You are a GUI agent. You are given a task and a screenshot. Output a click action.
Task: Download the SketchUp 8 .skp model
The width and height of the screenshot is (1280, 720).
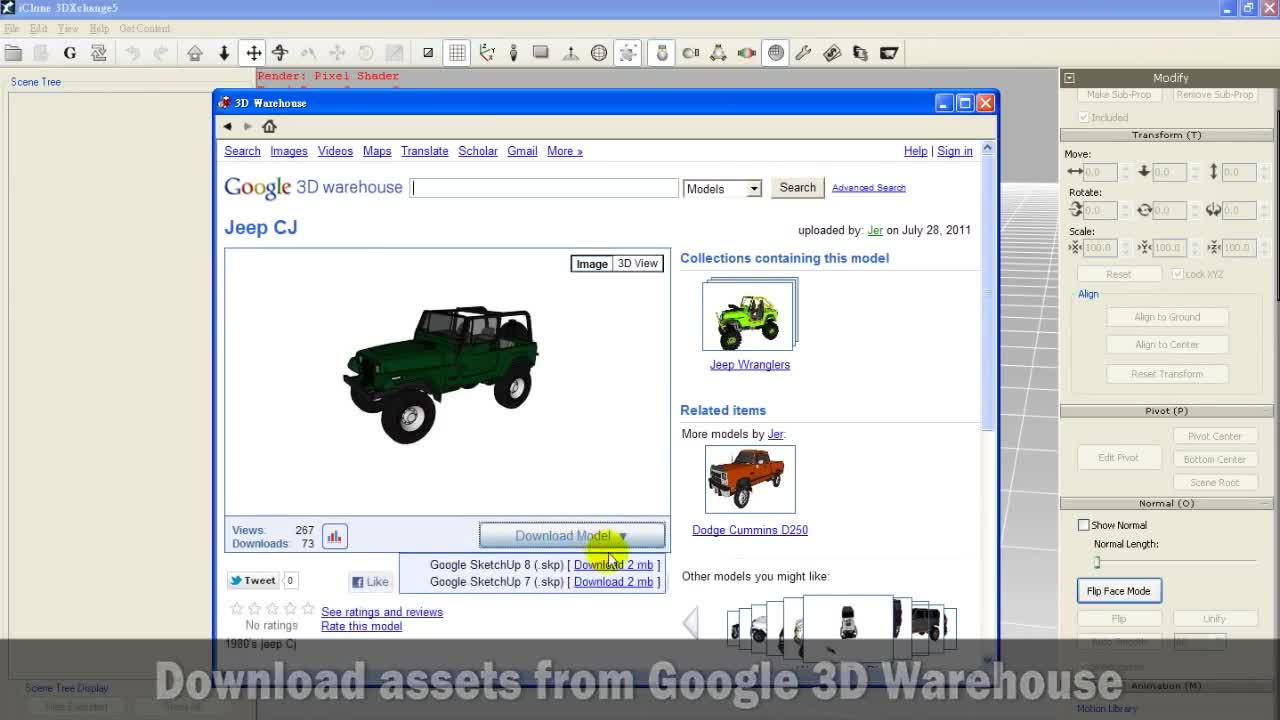point(613,565)
